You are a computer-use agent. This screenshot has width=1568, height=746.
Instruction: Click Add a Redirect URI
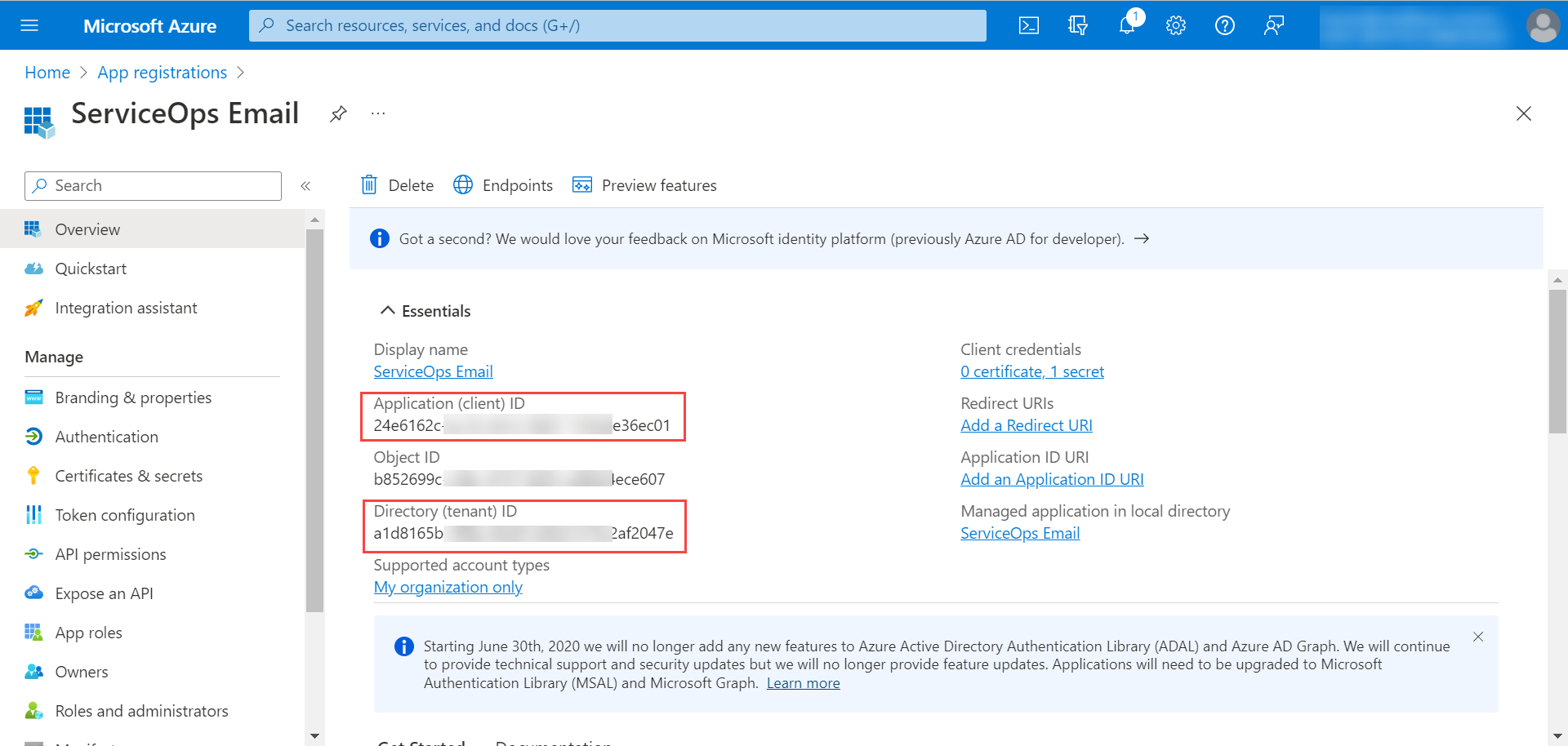[x=1027, y=425]
